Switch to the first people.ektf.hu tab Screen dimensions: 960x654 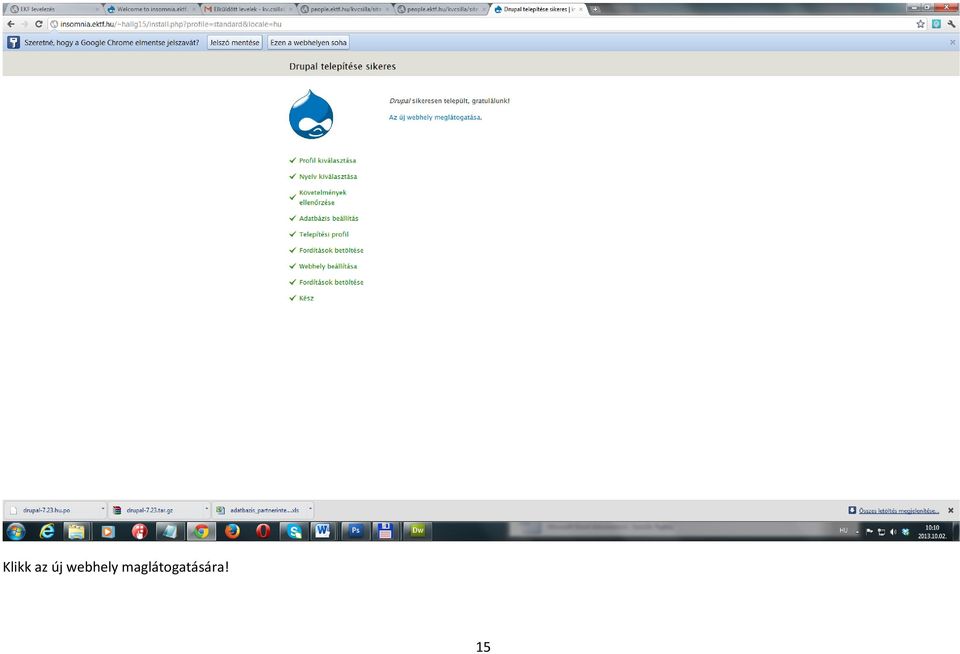(345, 9)
